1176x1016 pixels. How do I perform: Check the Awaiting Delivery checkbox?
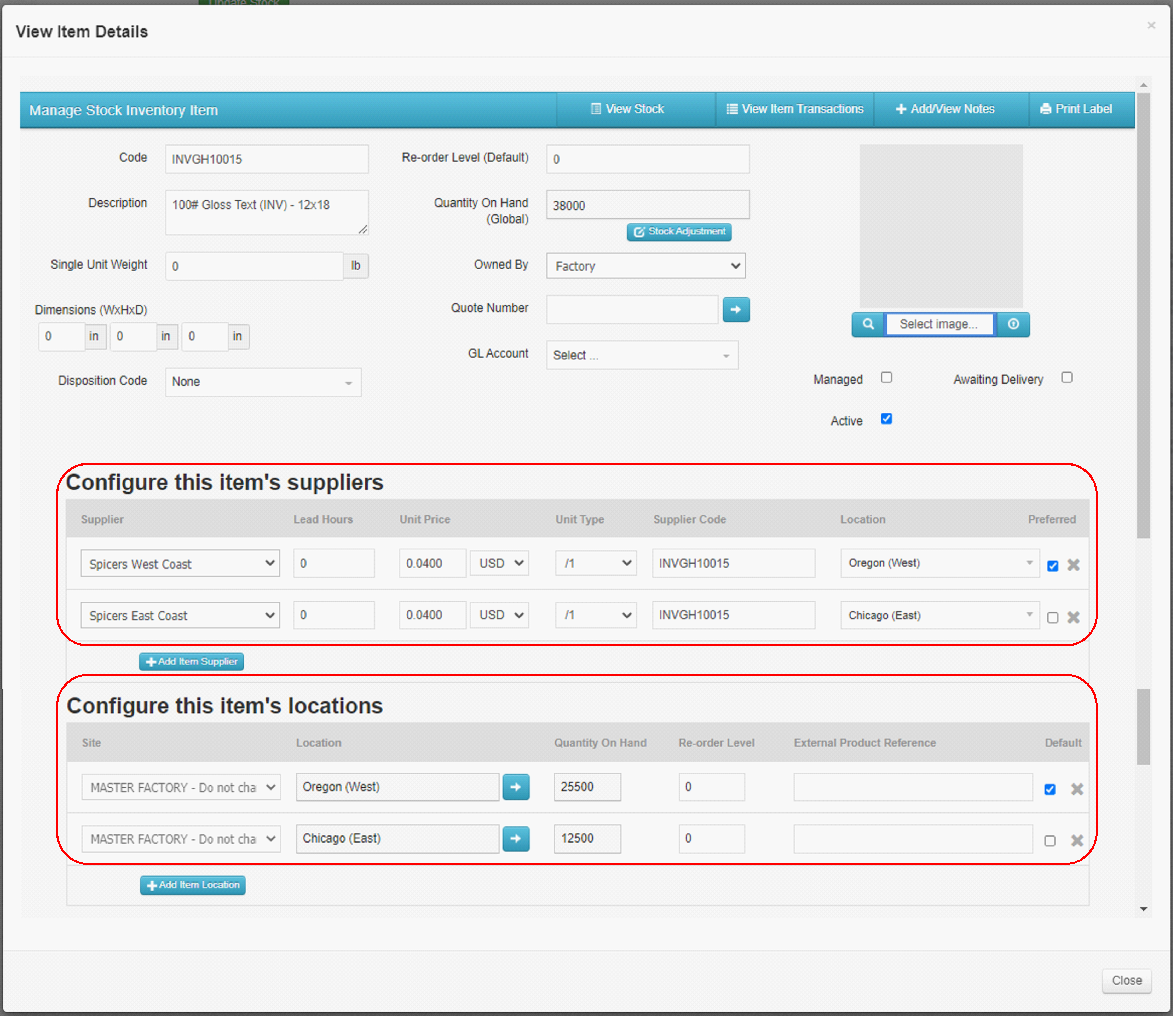pos(1068,378)
